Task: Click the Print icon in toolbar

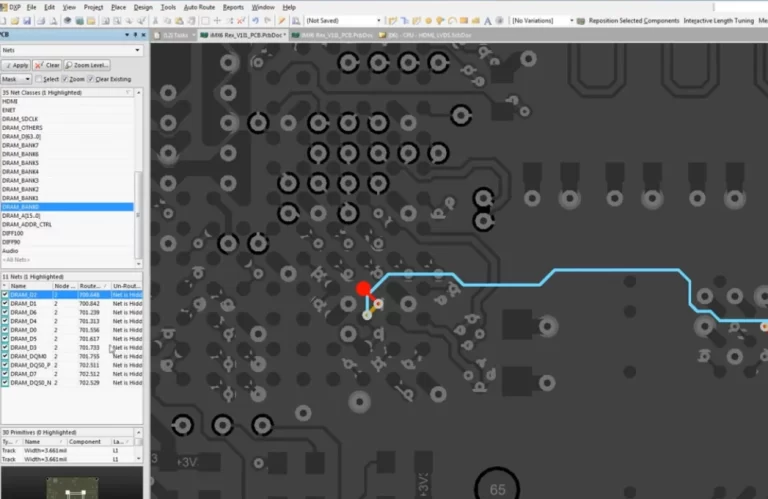Action: pyautogui.click(x=41, y=21)
